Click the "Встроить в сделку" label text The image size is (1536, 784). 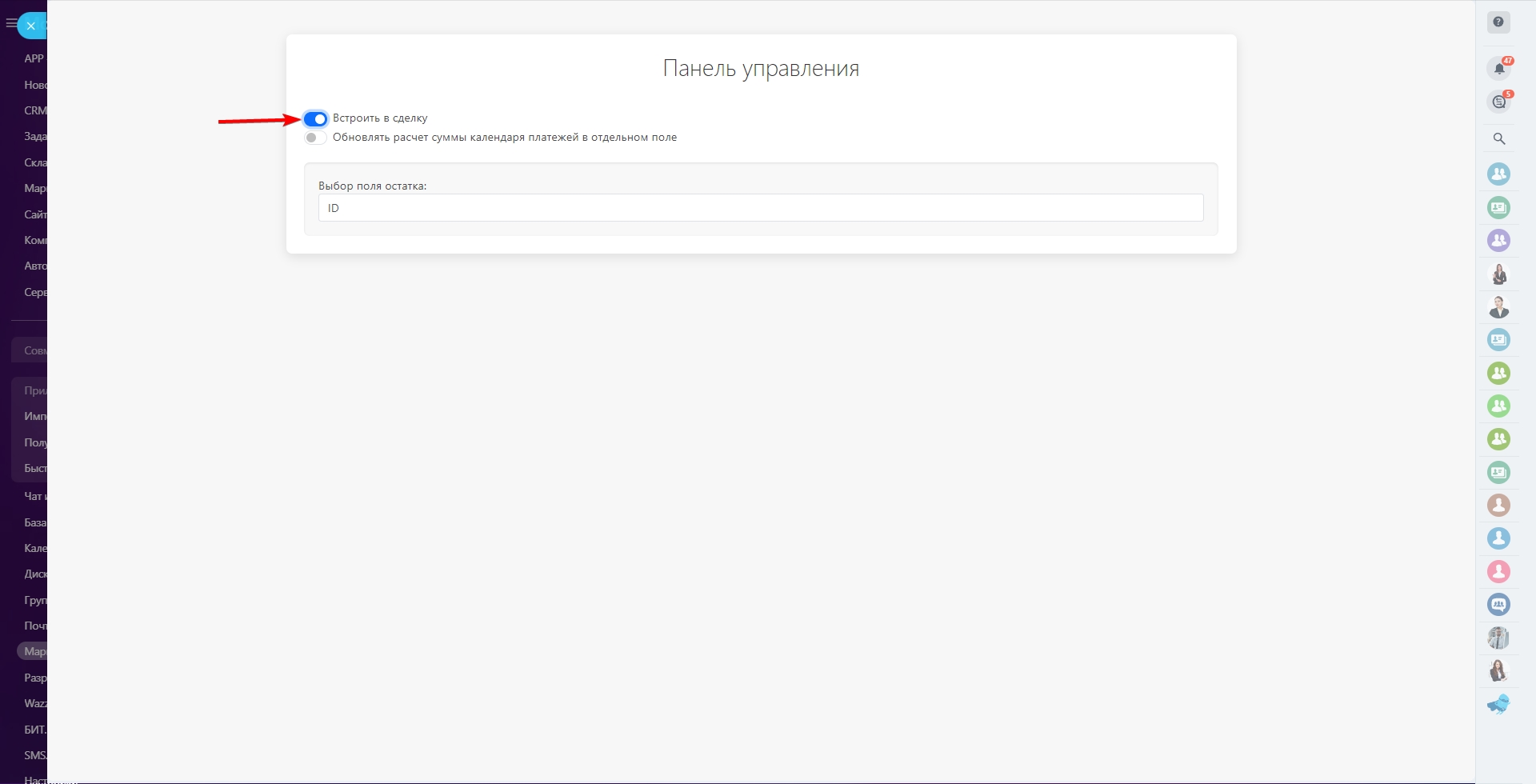coord(380,118)
